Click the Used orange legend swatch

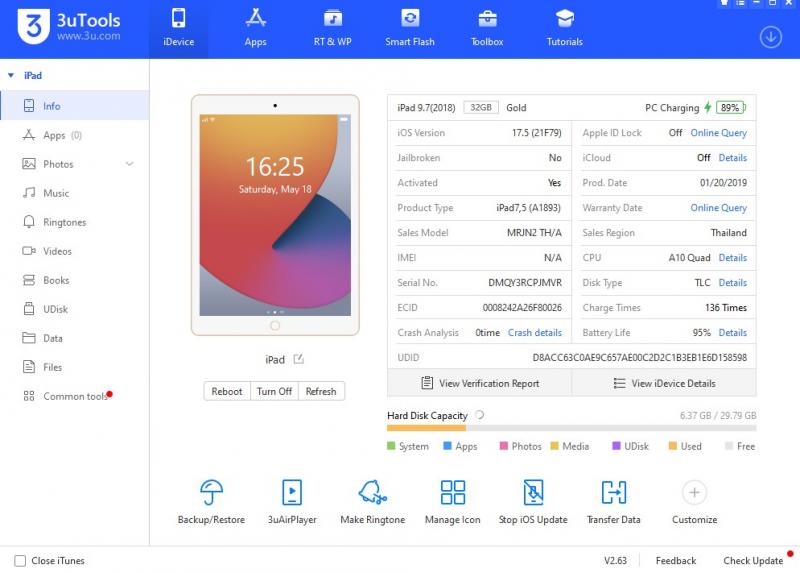pos(672,446)
